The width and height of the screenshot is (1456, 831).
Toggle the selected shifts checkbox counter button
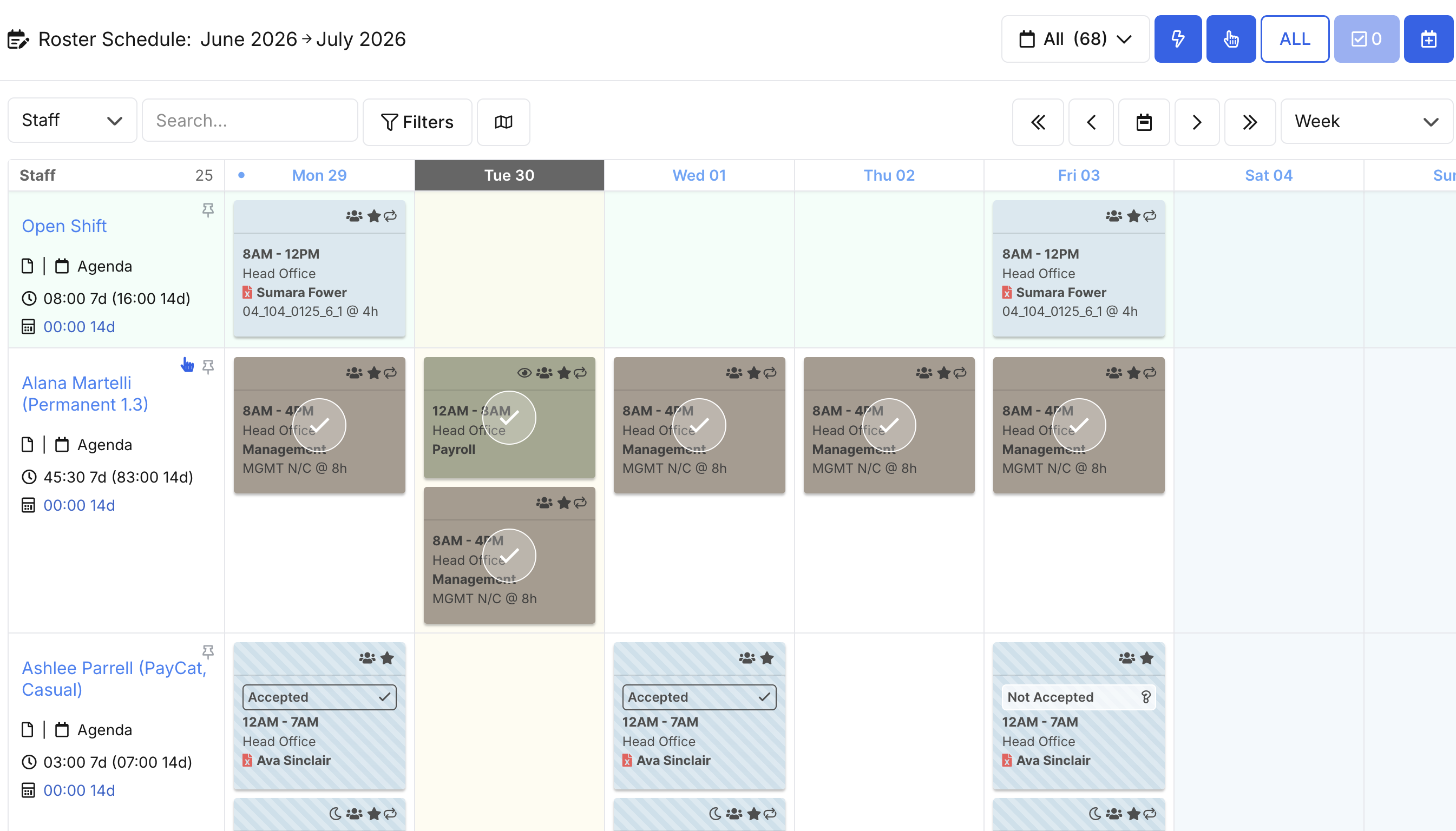(1366, 39)
